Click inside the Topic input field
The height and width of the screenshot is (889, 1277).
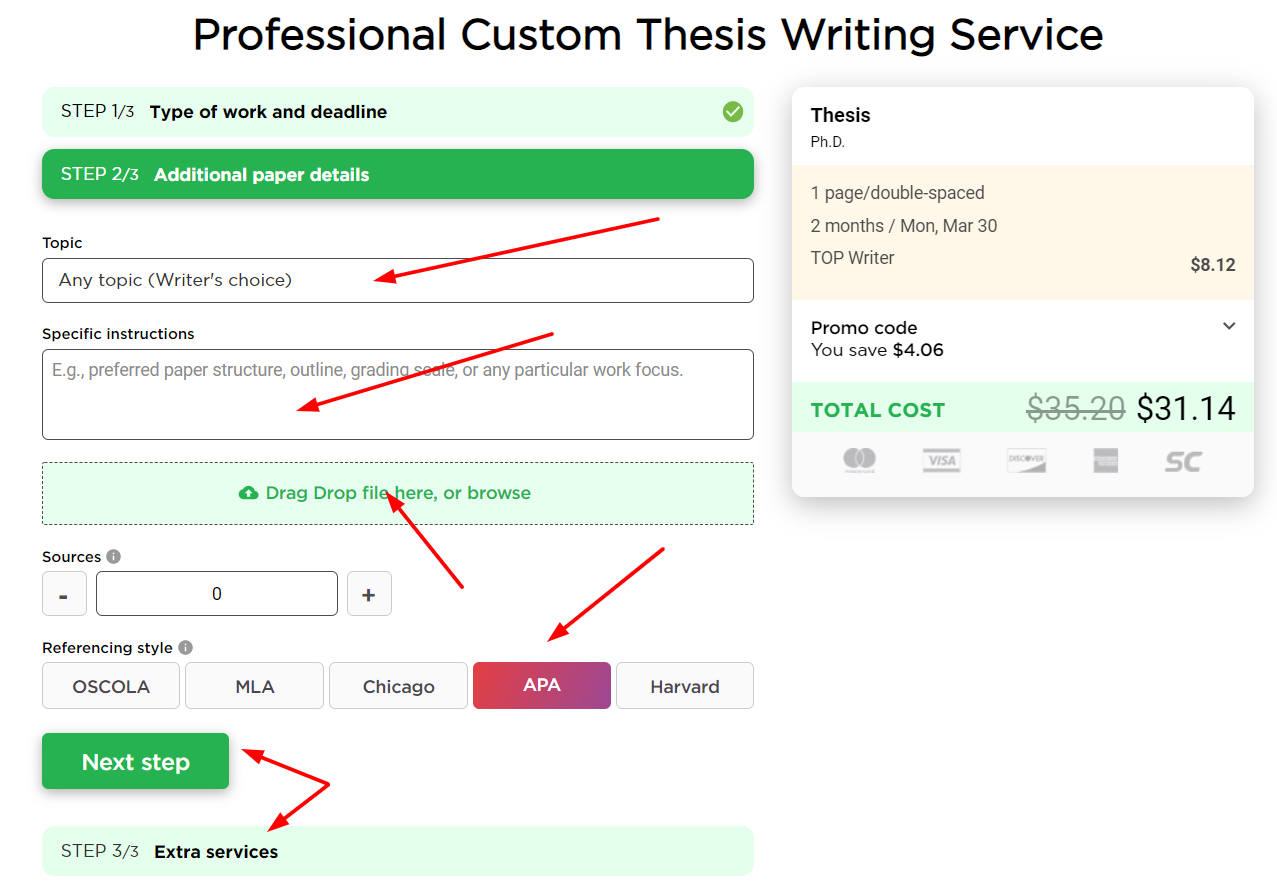click(x=398, y=280)
